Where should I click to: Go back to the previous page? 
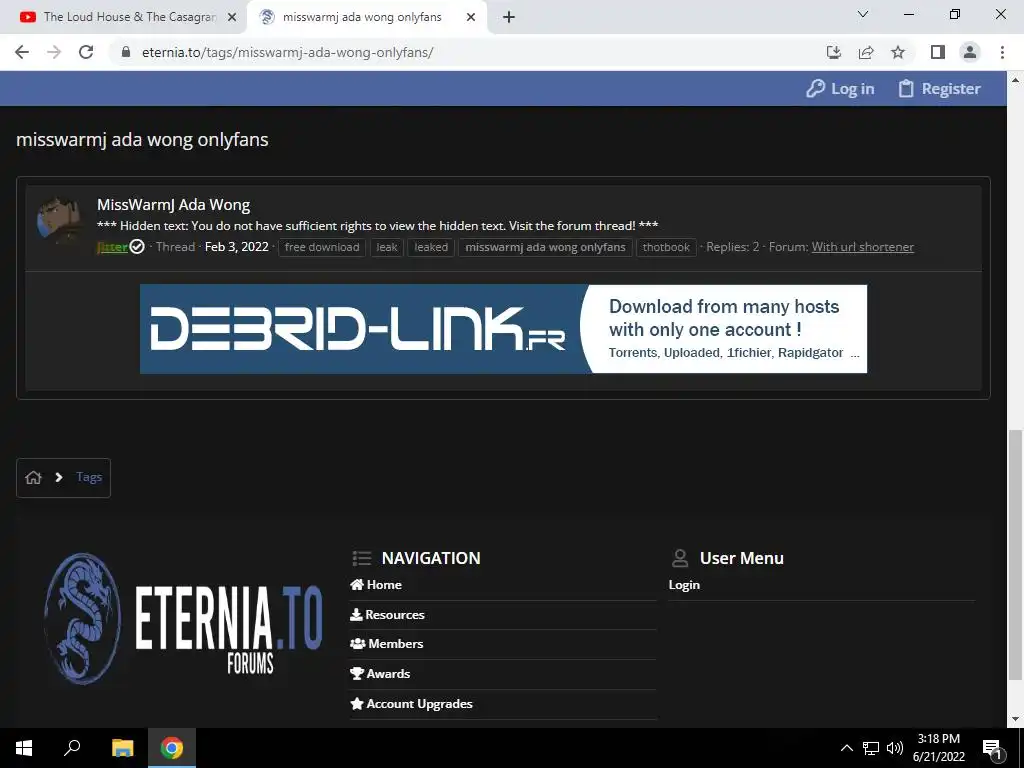[x=22, y=52]
